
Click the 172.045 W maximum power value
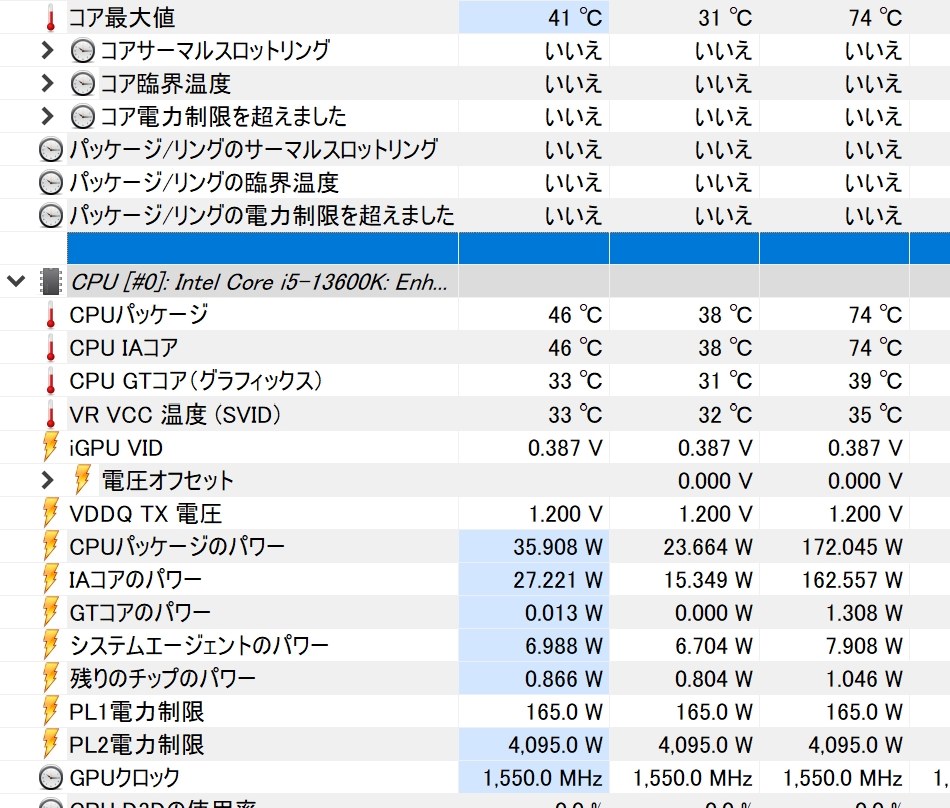tap(852, 547)
